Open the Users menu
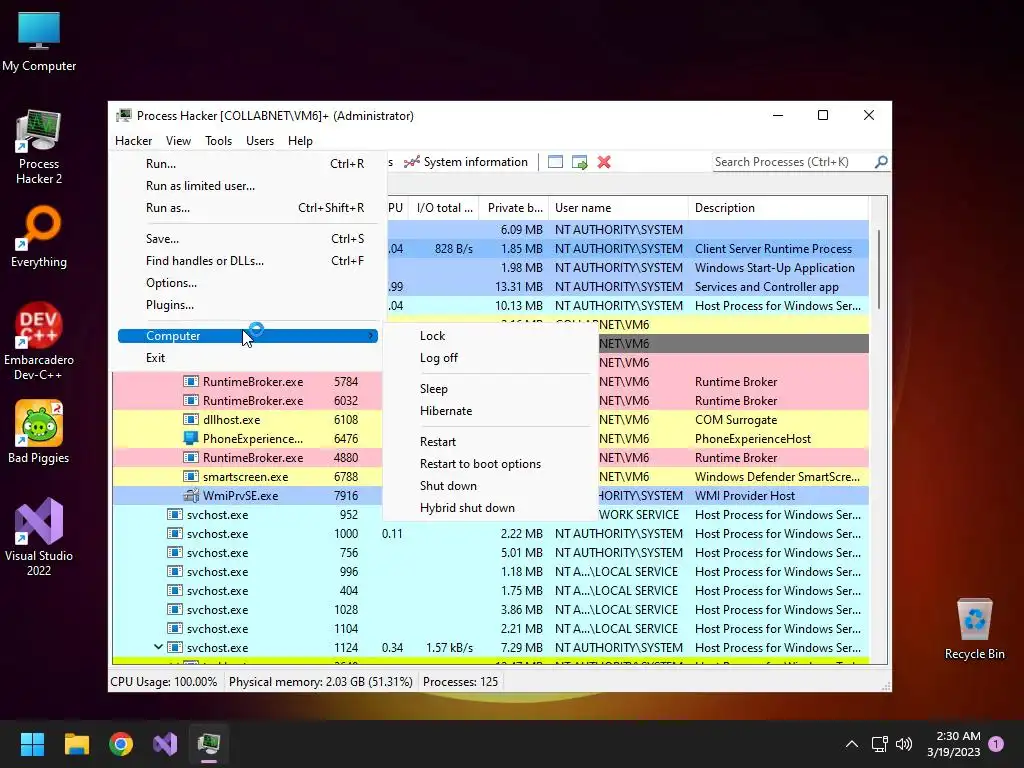This screenshot has height=768, width=1024. [260, 141]
